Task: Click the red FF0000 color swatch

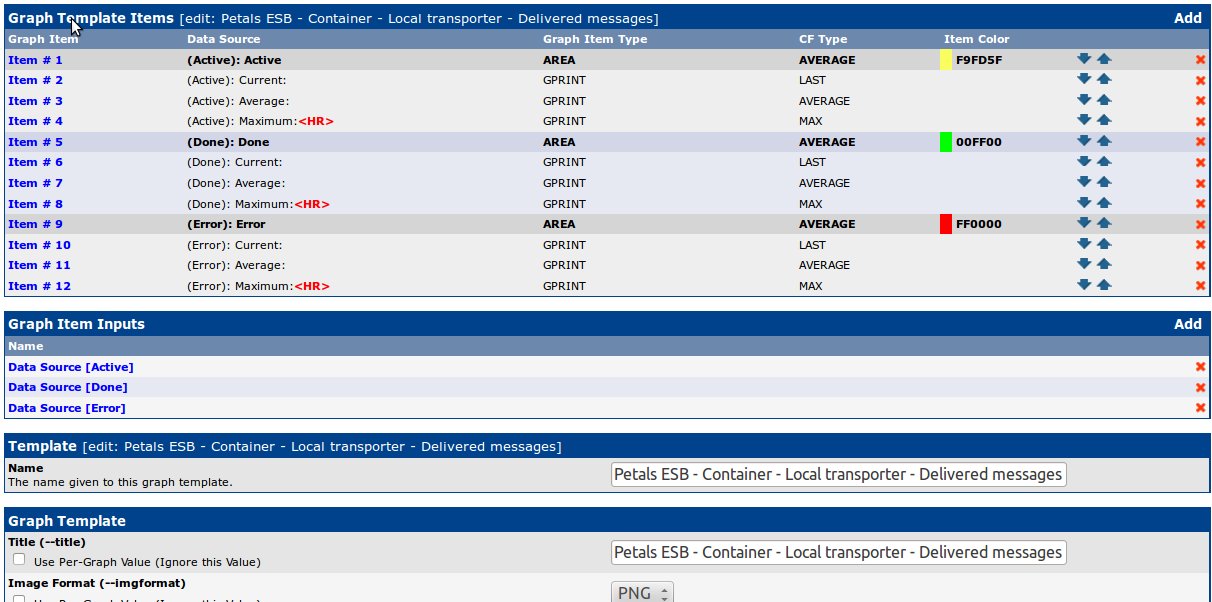Action: (946, 224)
